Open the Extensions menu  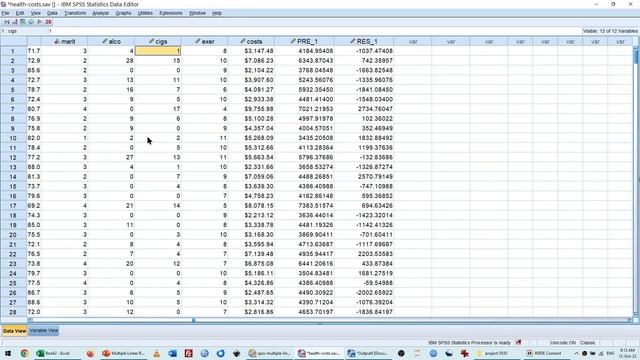171,13
